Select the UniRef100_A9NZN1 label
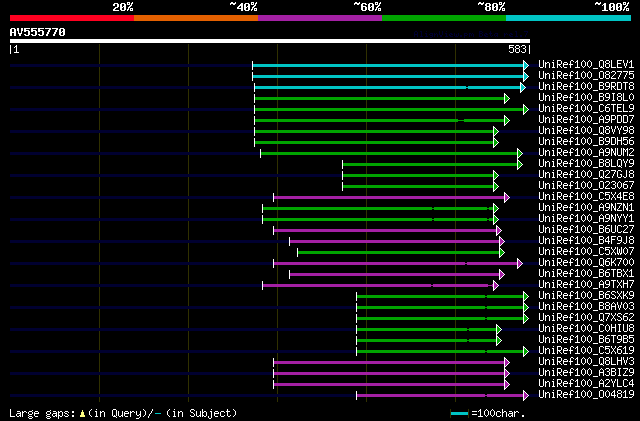 pyautogui.click(x=586, y=207)
